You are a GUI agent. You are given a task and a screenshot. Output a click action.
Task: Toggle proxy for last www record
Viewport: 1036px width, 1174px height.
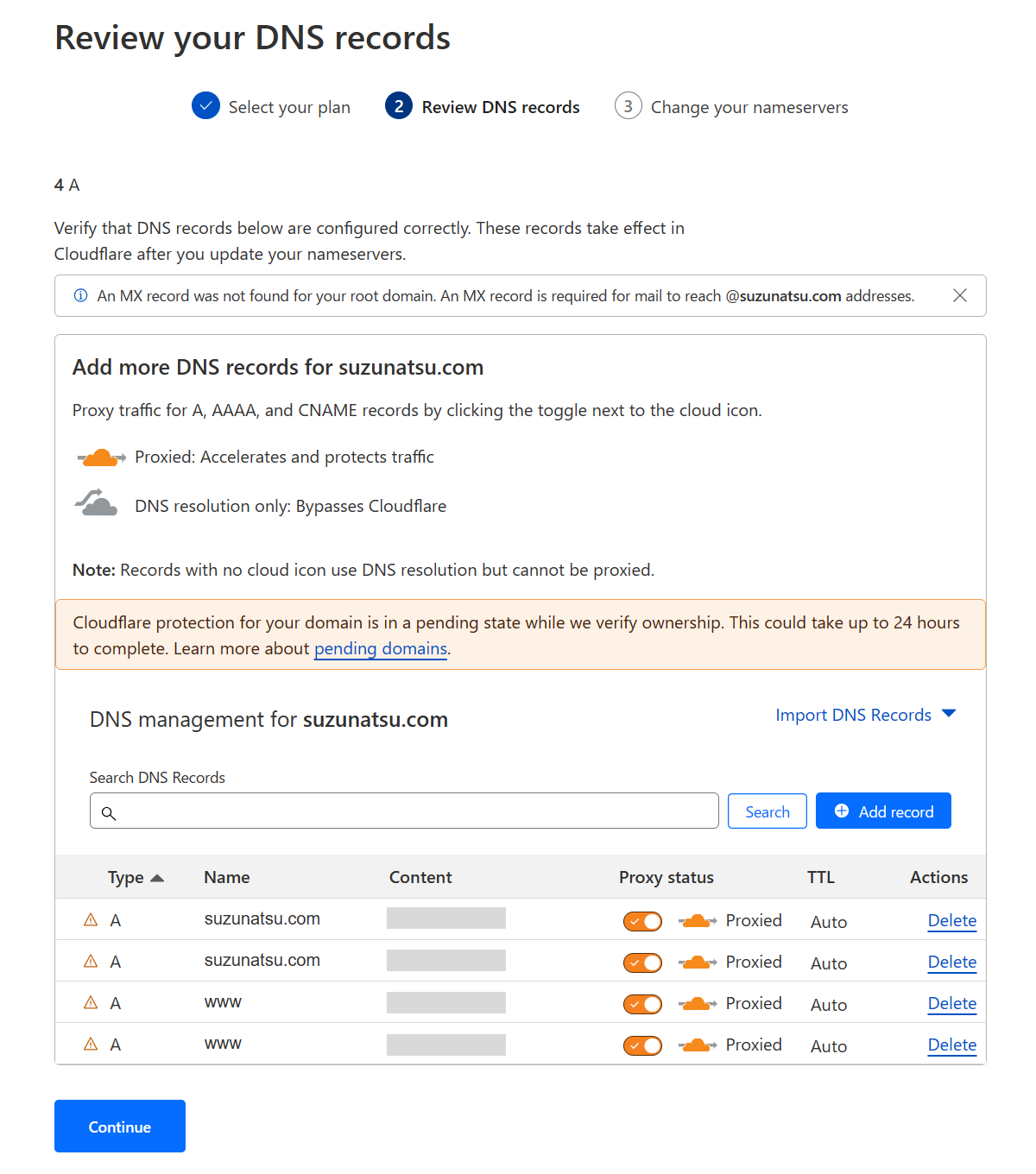pos(643,1046)
